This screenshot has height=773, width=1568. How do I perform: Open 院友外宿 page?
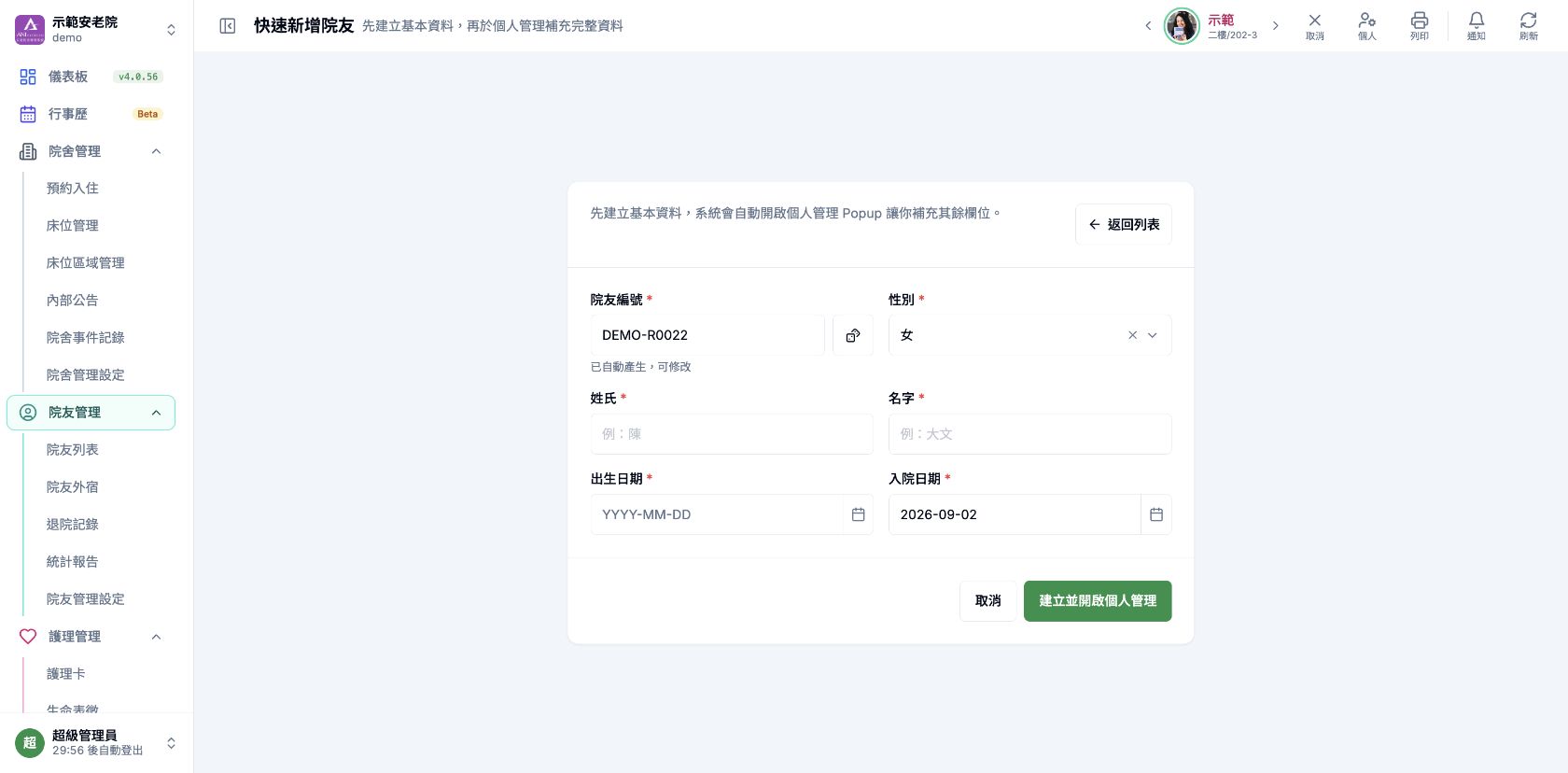tap(73, 487)
